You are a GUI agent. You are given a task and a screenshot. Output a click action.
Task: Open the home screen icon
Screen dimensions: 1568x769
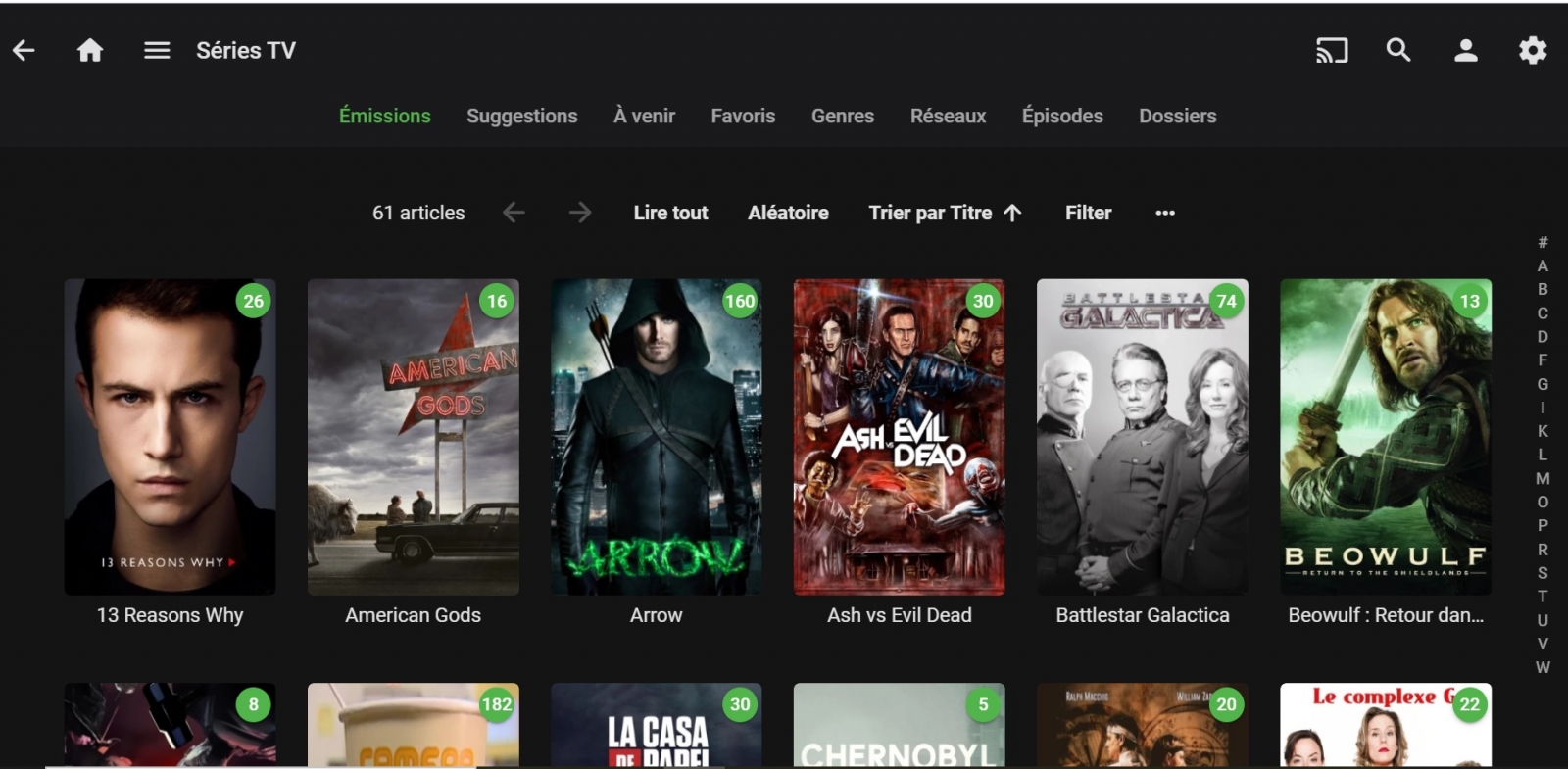[x=90, y=50]
